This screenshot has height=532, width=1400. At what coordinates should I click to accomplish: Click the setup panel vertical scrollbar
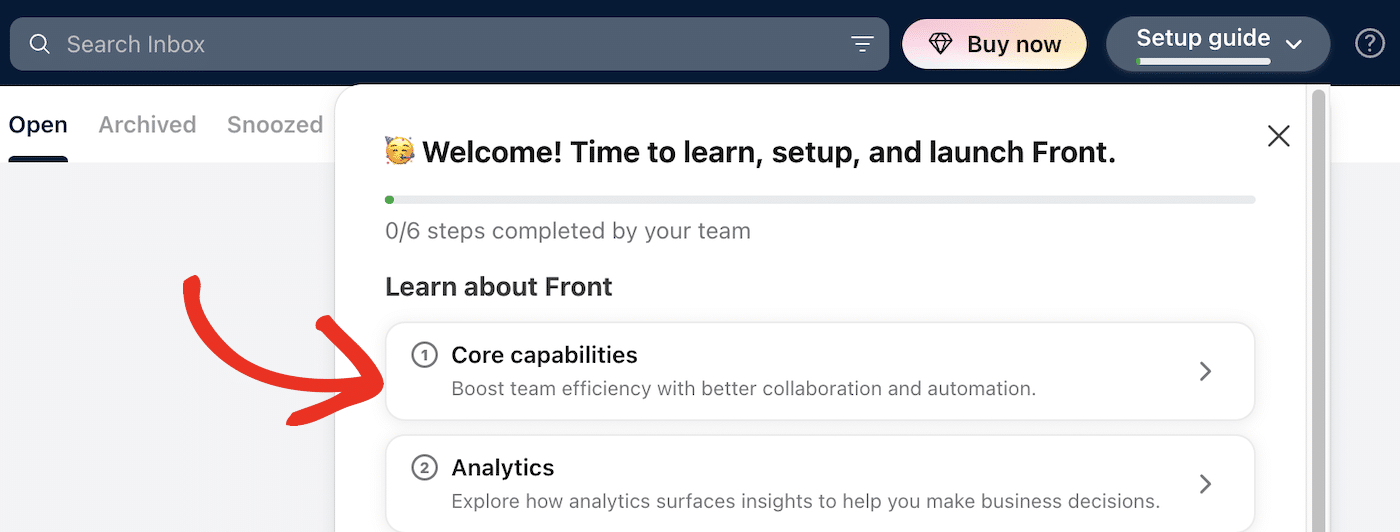[1318, 300]
